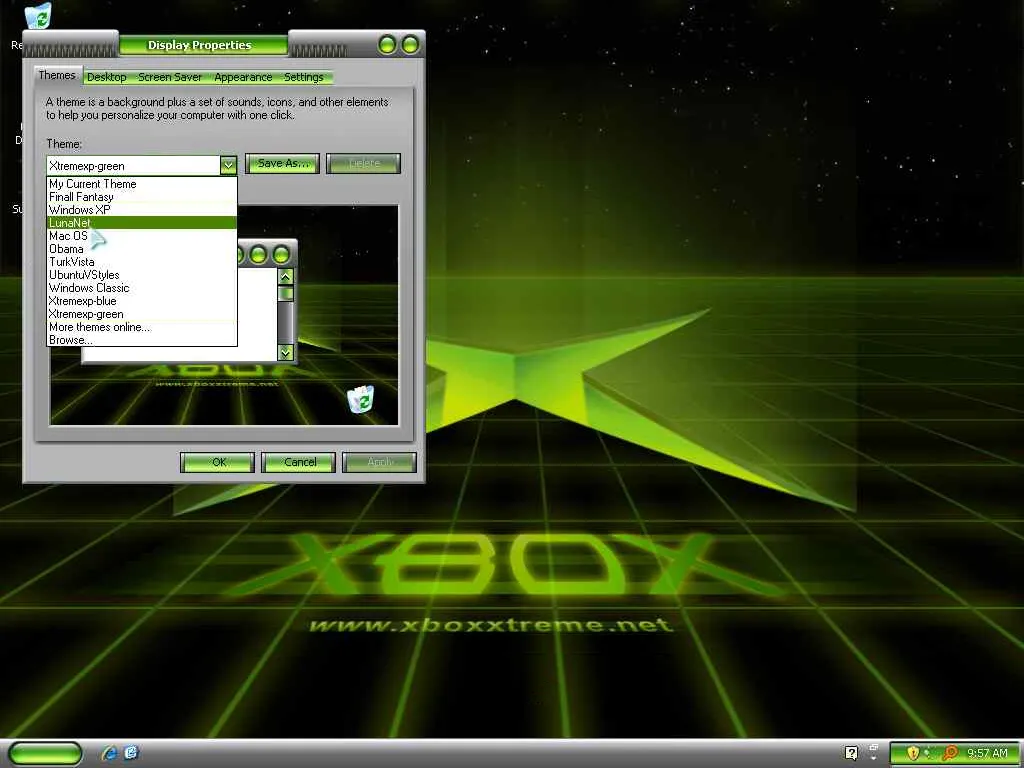The width and height of the screenshot is (1024, 768).
Task: Open the Recycle Bin desktop icon
Action: click(x=38, y=16)
